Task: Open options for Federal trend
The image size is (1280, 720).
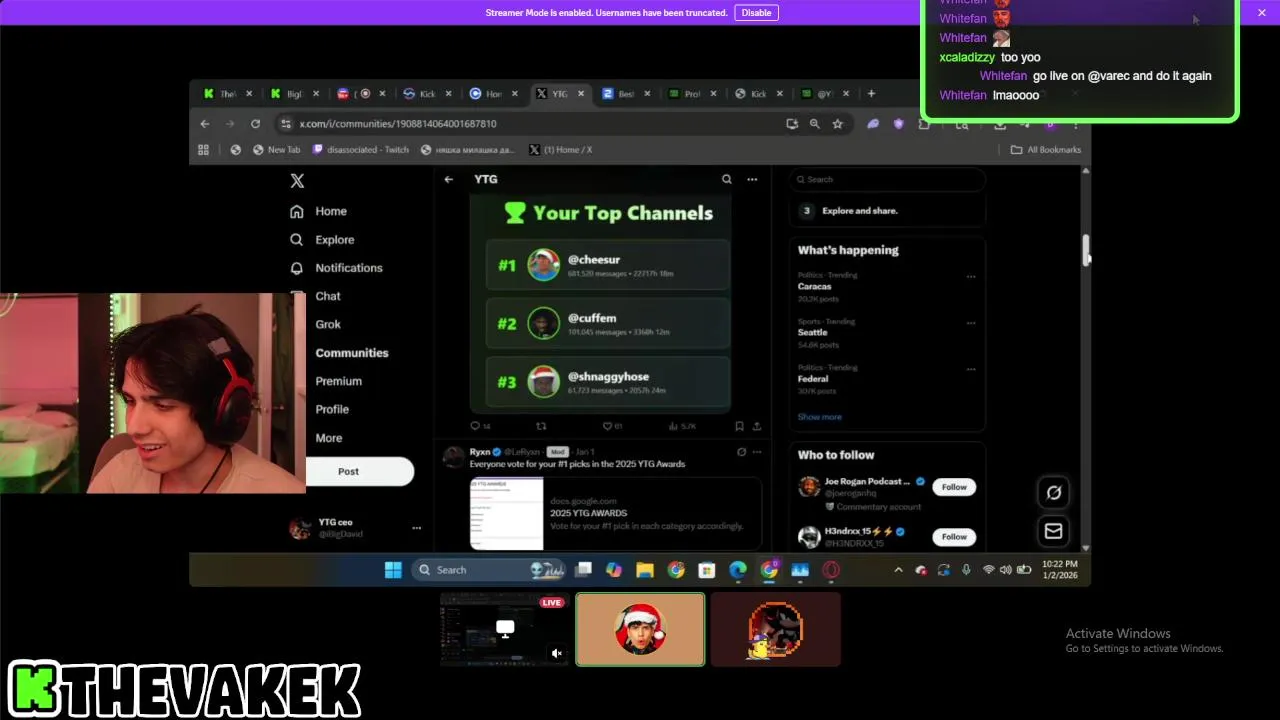Action: (x=970, y=369)
